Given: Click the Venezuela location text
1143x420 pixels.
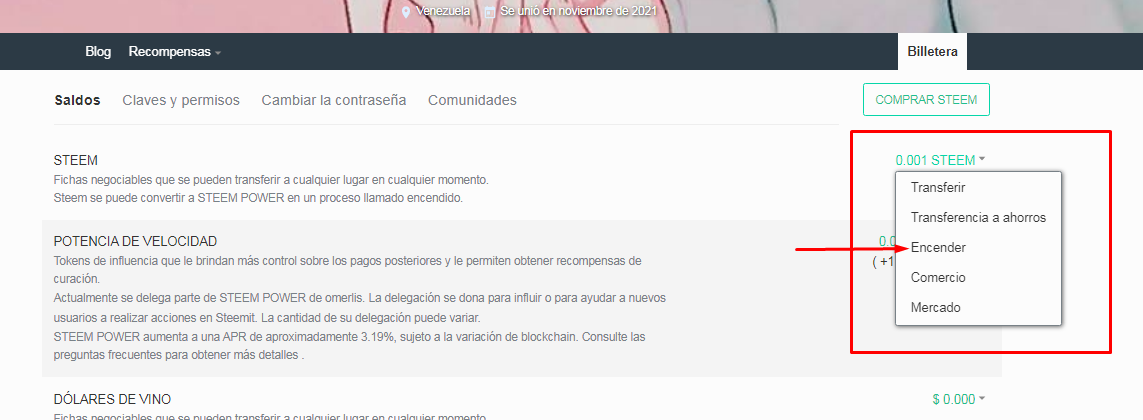Looking at the screenshot, I should (442, 12).
